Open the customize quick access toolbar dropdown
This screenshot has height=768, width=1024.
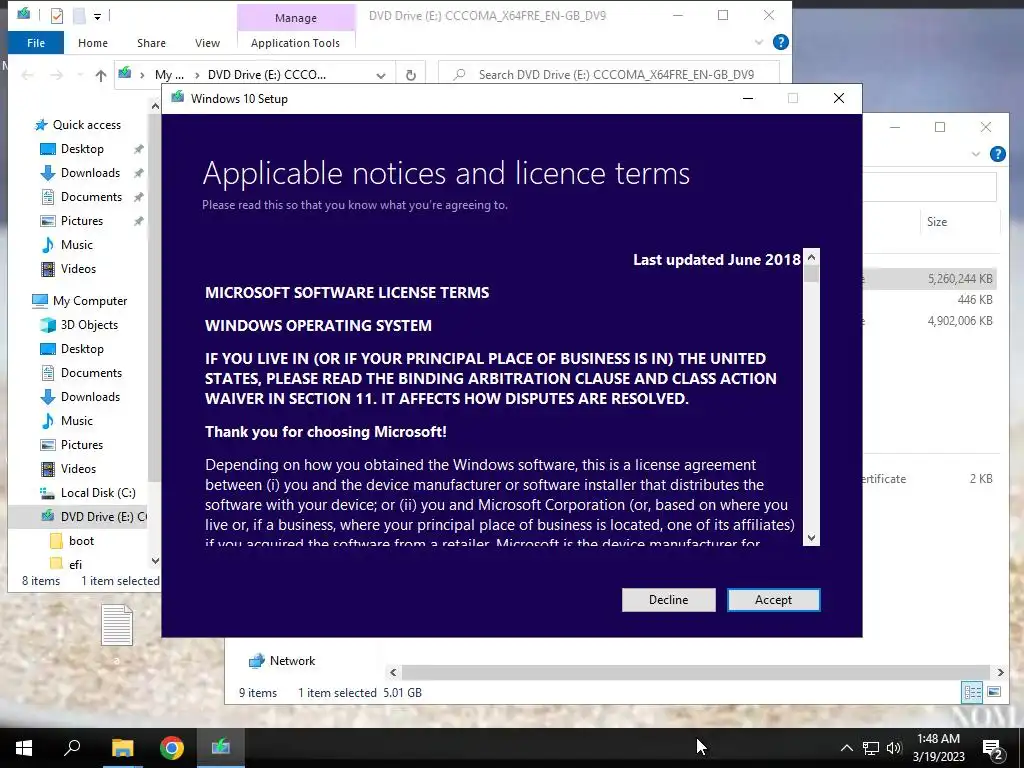point(97,16)
